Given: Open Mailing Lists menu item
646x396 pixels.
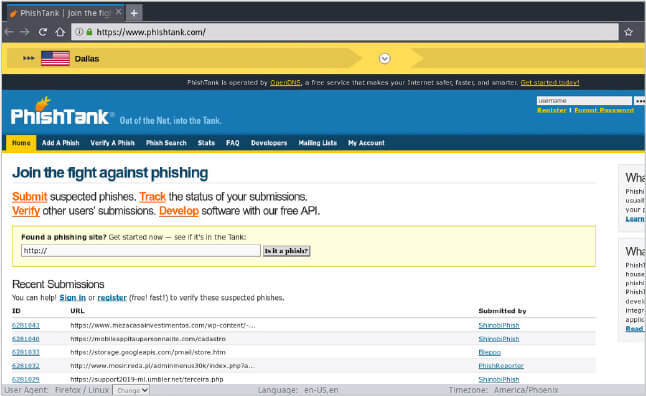Looking at the screenshot, I should coord(318,143).
